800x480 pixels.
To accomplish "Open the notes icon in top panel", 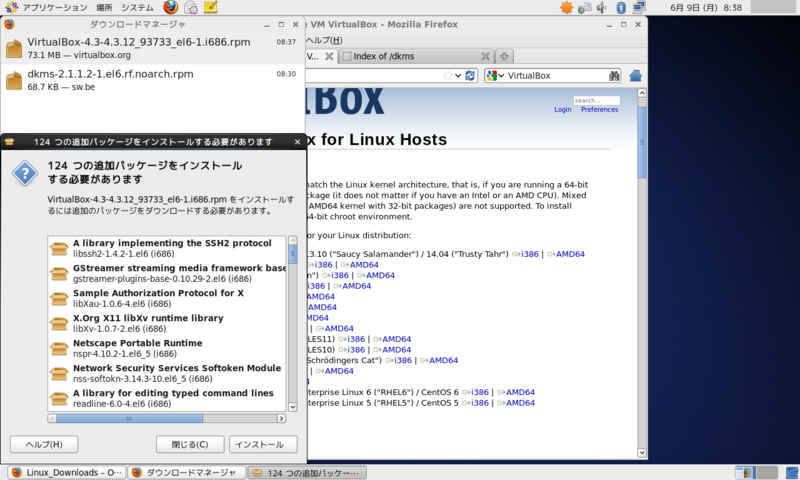I will (210, 7).
